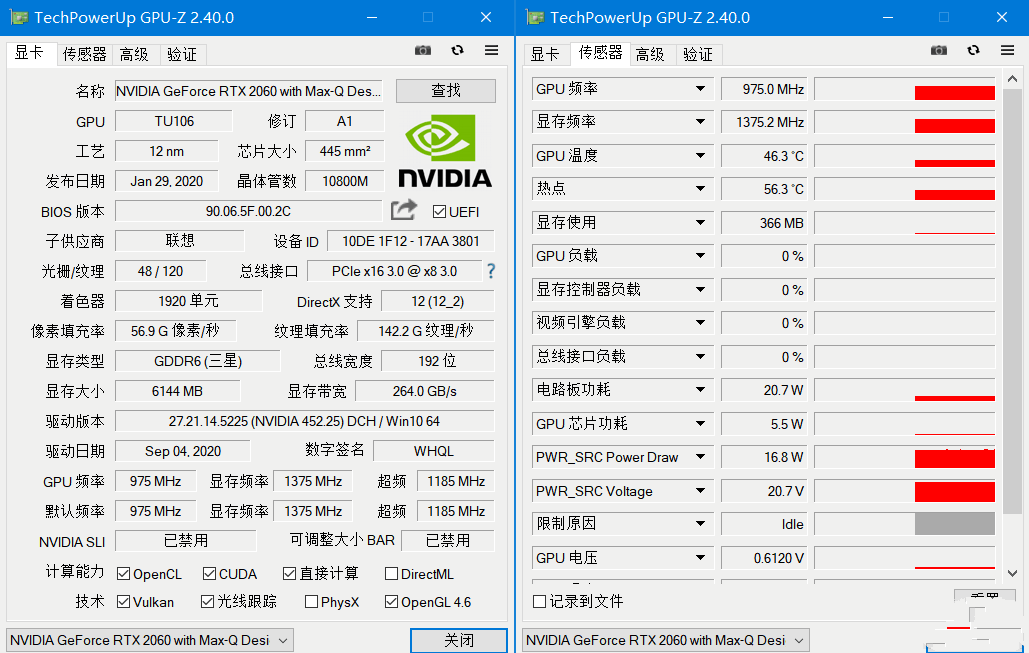Open the hamburger menu in the left window

click(491, 50)
